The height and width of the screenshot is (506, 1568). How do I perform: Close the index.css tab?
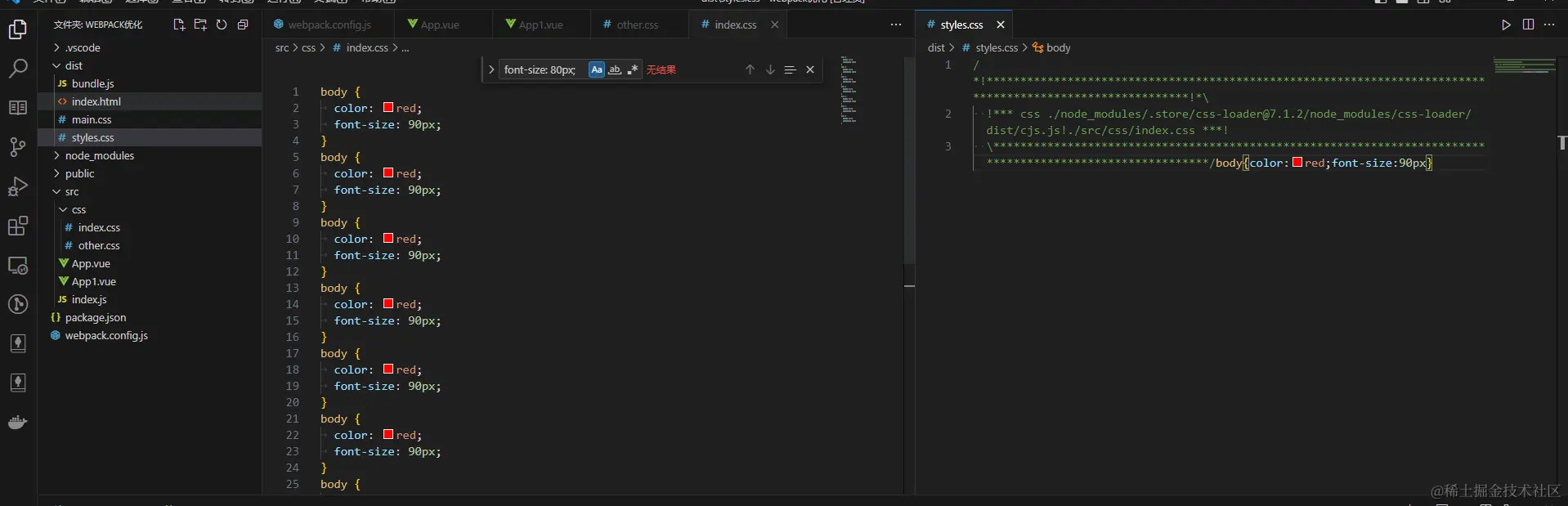[x=774, y=25]
